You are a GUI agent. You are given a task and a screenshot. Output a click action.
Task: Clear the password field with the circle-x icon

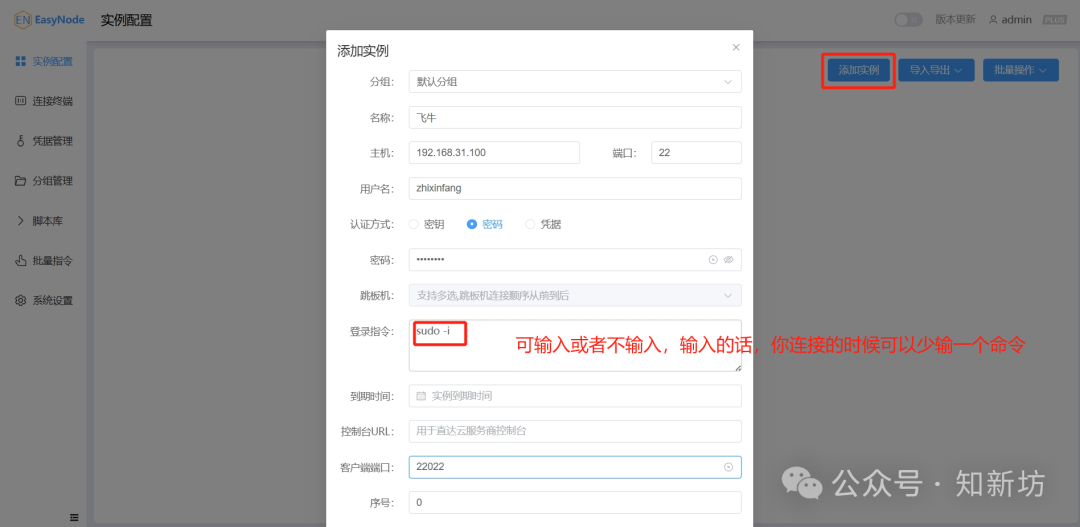point(713,260)
